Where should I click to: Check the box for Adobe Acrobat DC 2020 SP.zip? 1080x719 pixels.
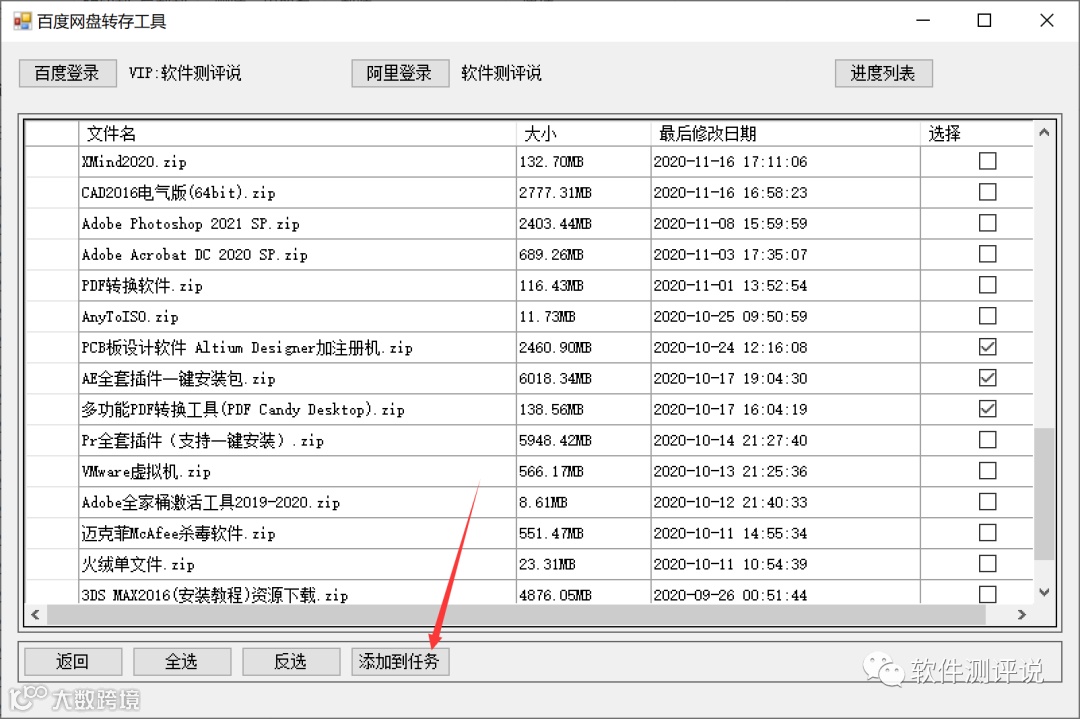point(987,254)
